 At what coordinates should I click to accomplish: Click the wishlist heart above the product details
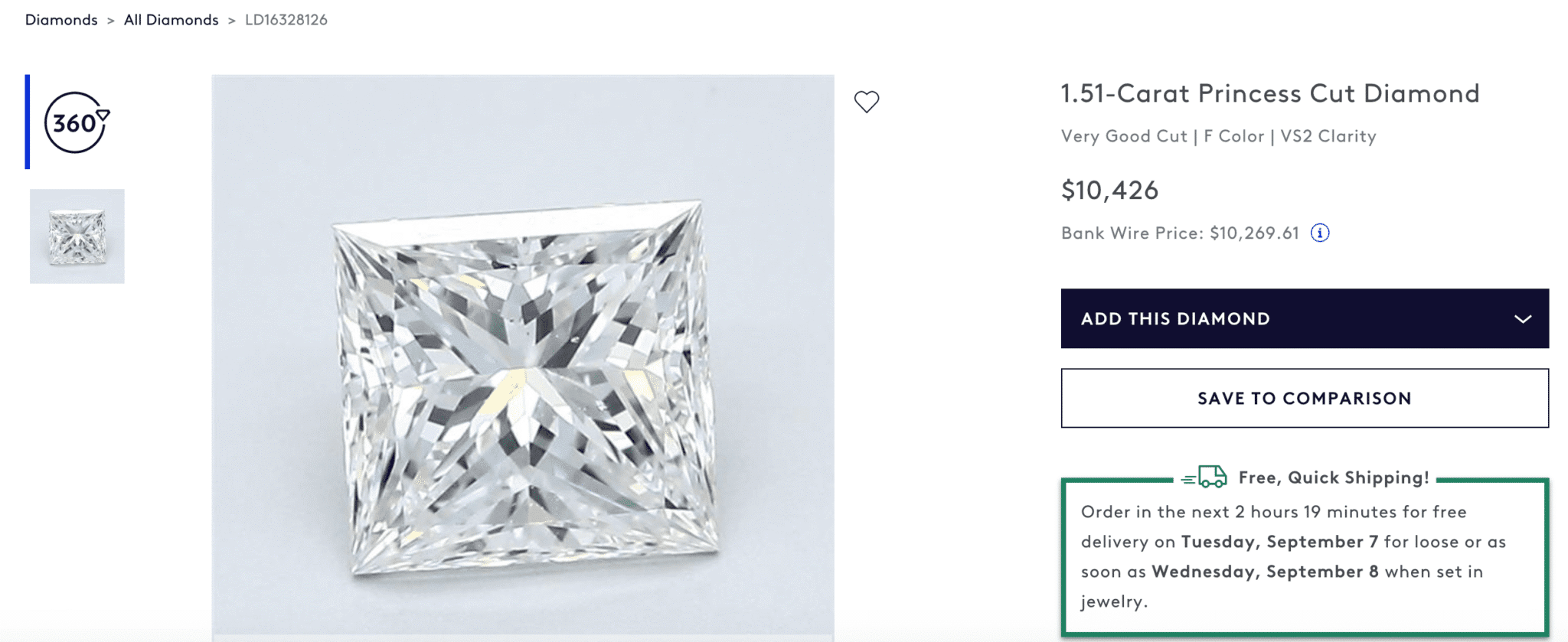(866, 100)
